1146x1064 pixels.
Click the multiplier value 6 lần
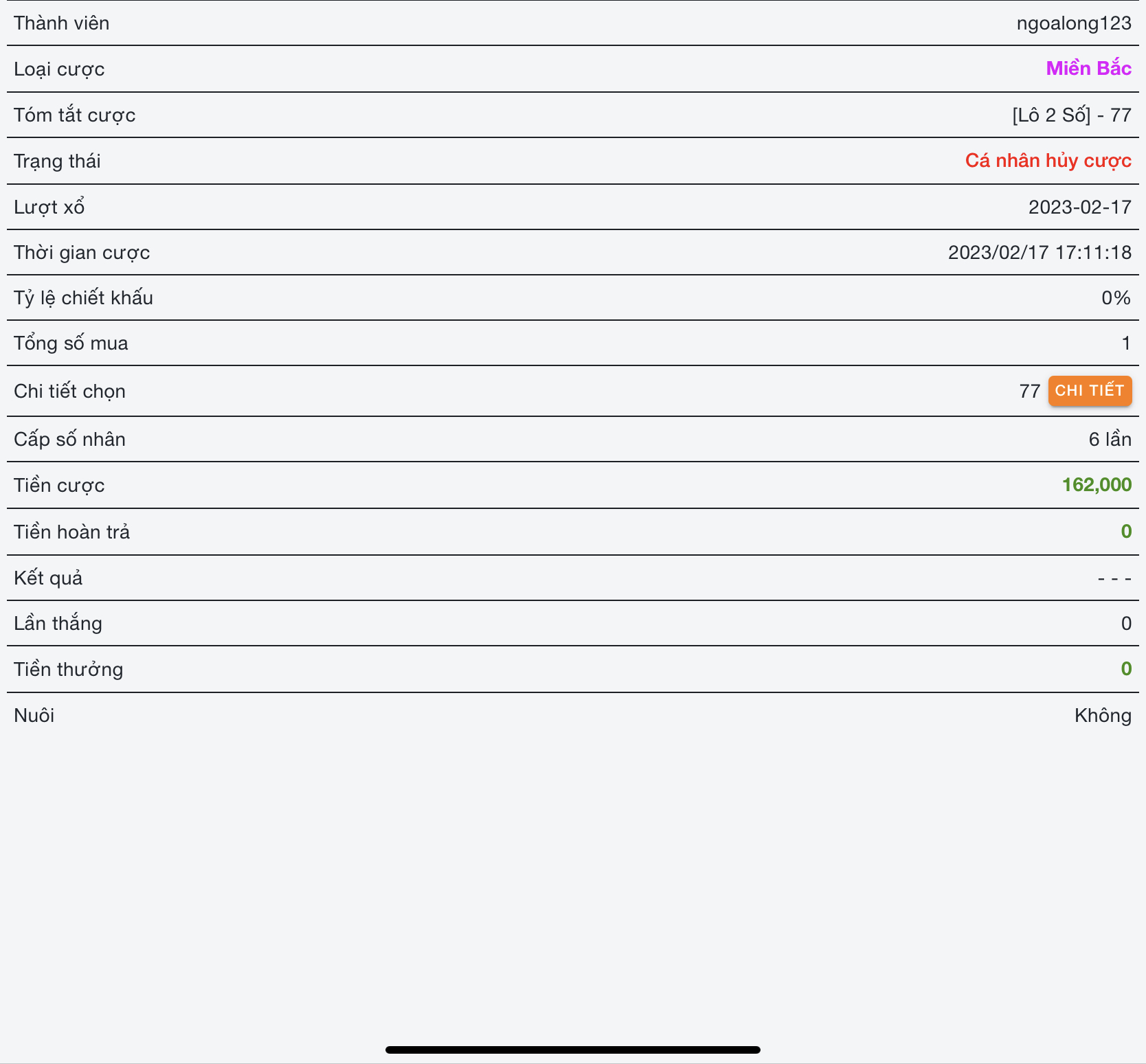(x=1110, y=439)
